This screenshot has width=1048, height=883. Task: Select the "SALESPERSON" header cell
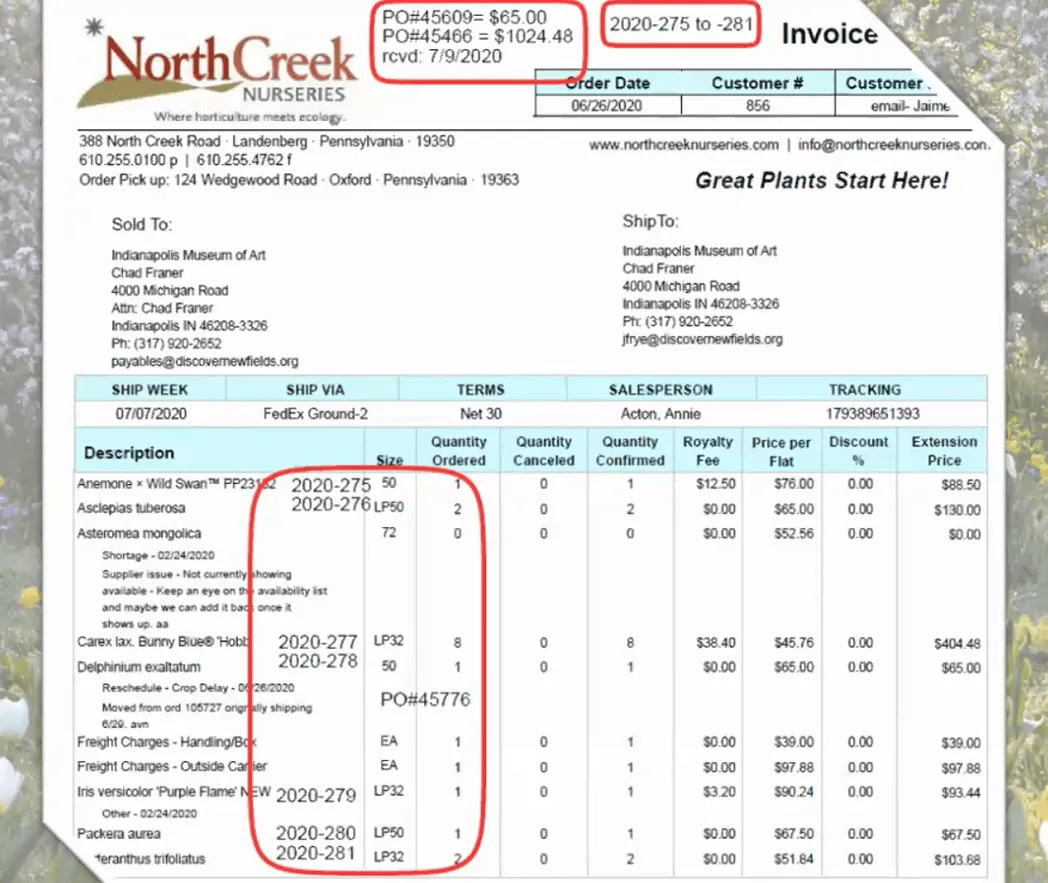[660, 390]
